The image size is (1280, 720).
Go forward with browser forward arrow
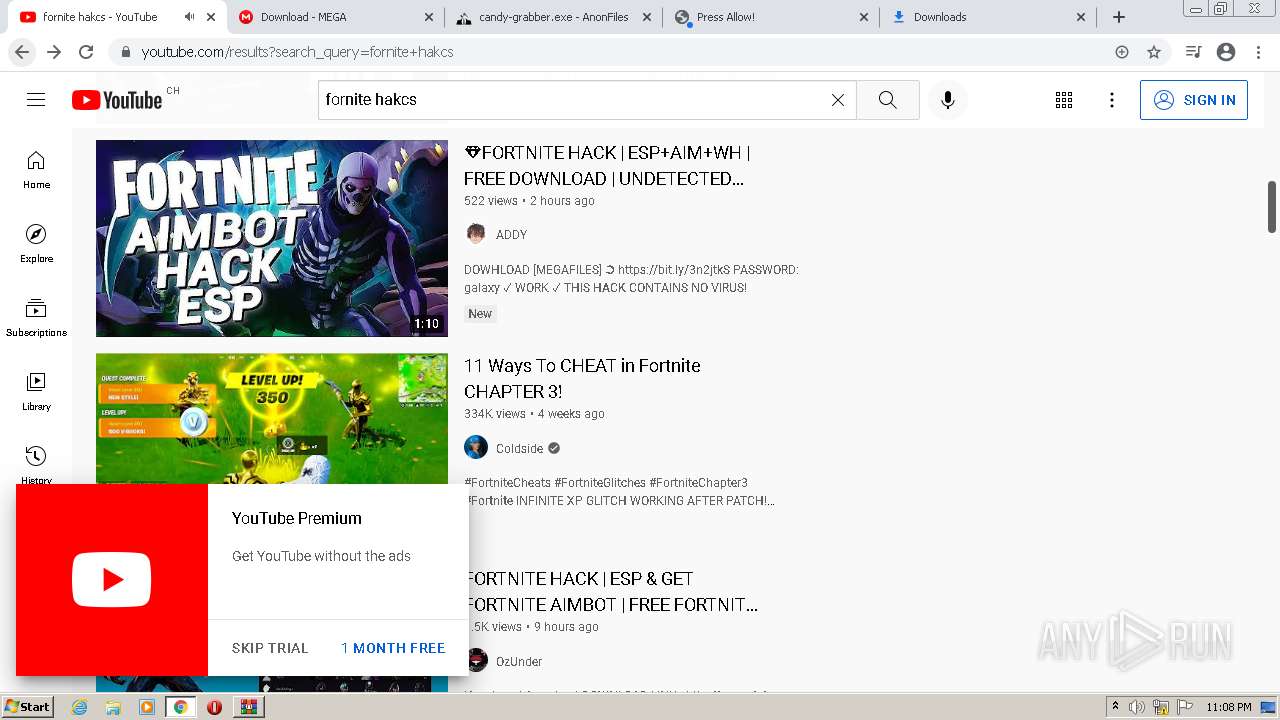(54, 52)
